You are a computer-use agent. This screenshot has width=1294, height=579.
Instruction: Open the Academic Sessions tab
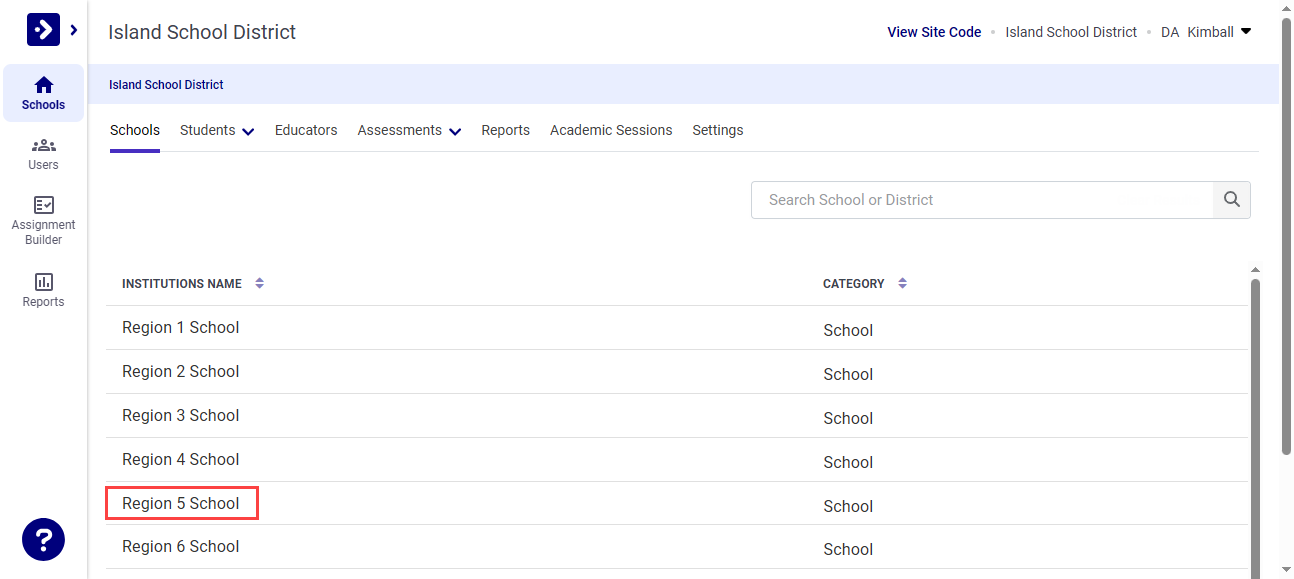pyautogui.click(x=611, y=130)
